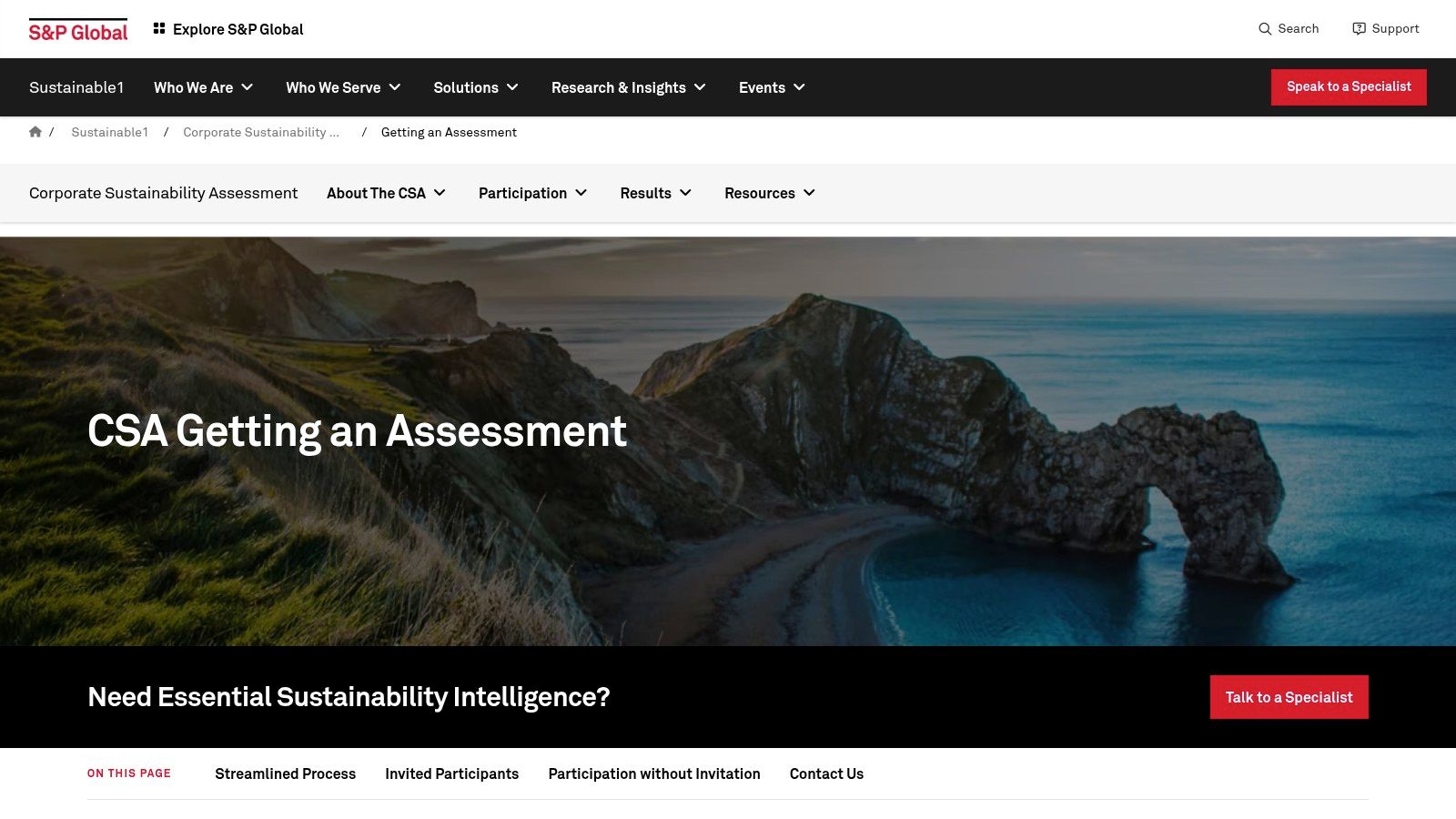Expand the About The CSA chevron

[440, 193]
